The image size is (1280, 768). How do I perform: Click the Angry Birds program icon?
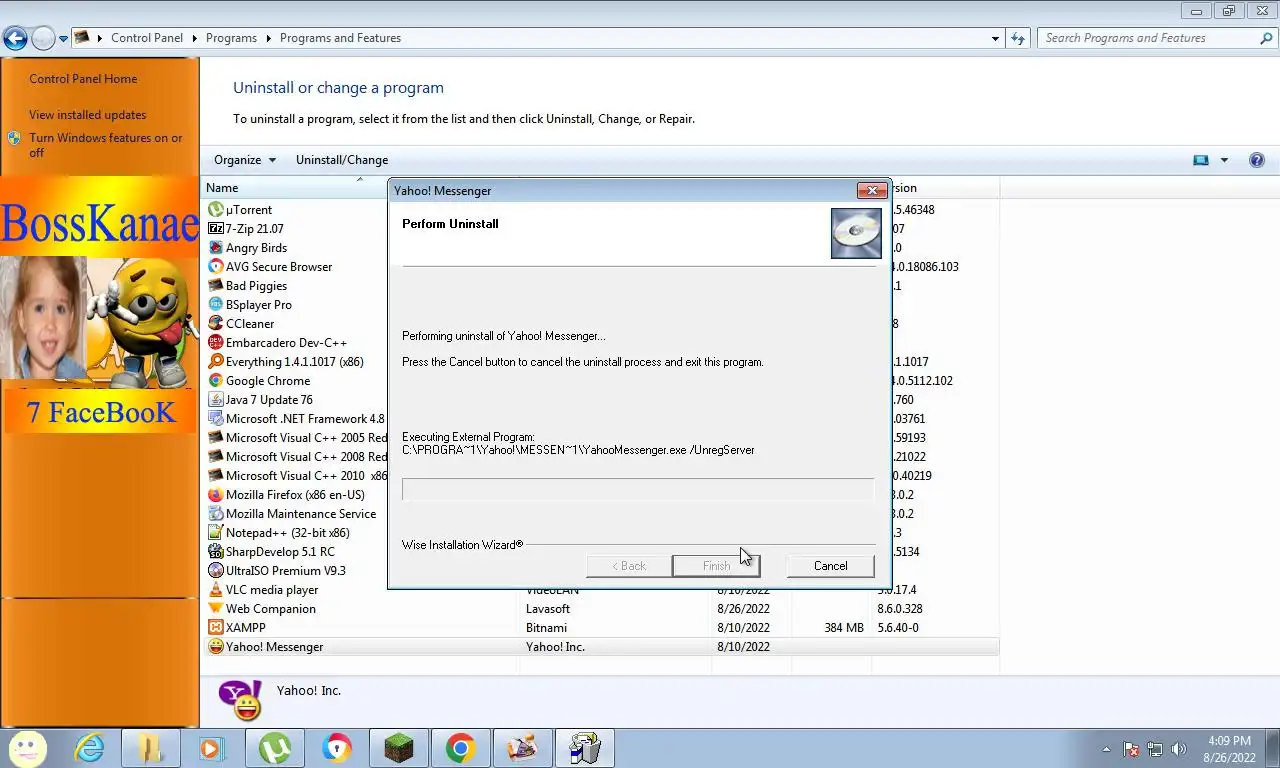click(215, 248)
